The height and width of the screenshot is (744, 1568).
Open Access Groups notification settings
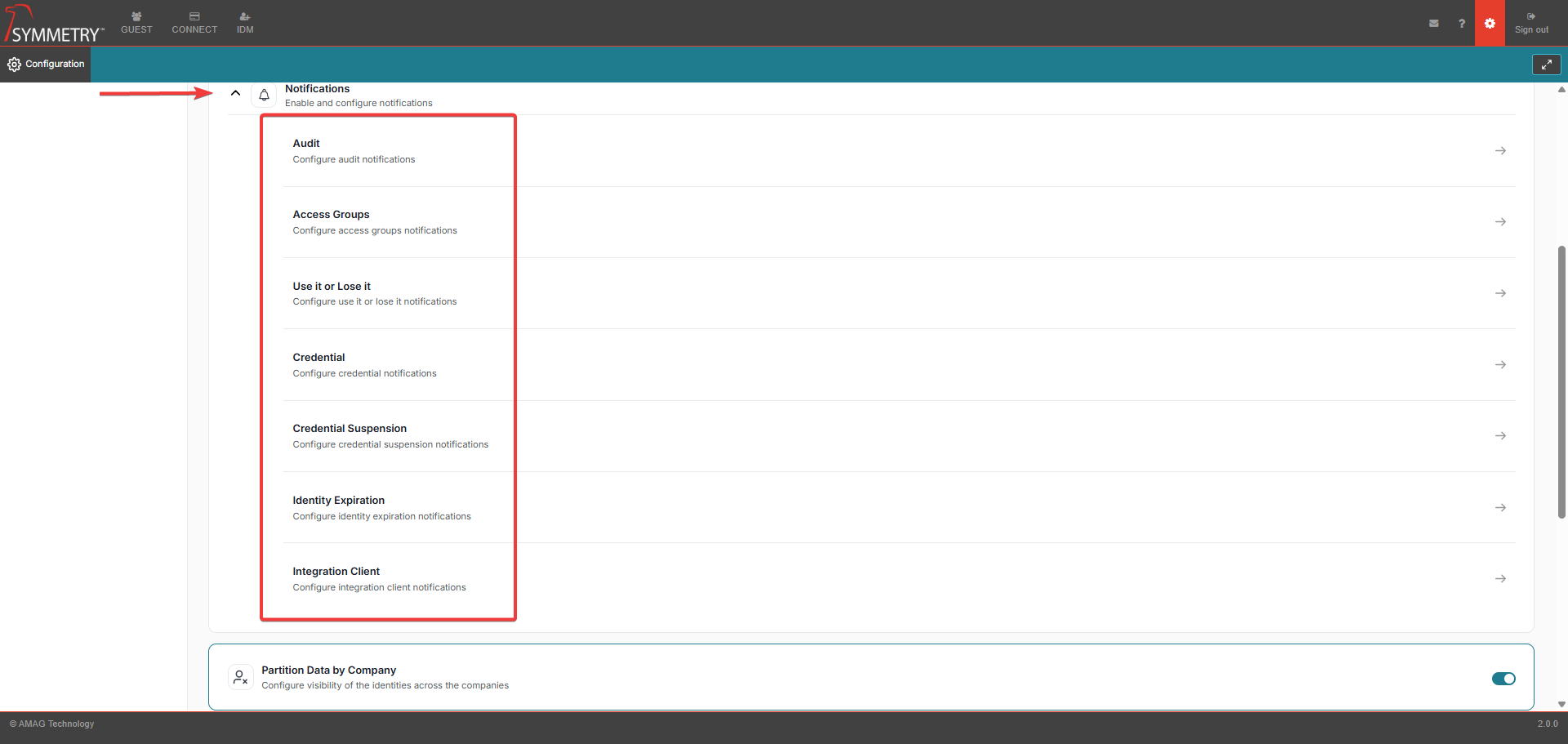tap(1500, 222)
